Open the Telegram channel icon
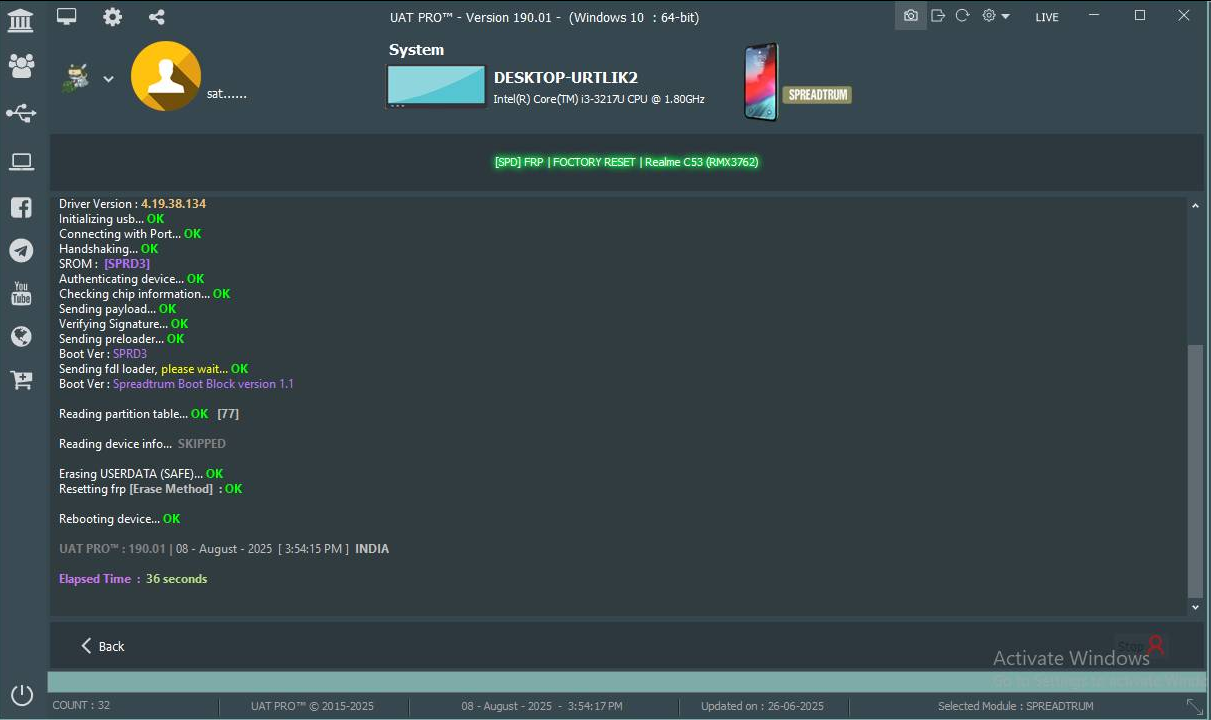The width and height of the screenshot is (1211, 720). (x=21, y=250)
